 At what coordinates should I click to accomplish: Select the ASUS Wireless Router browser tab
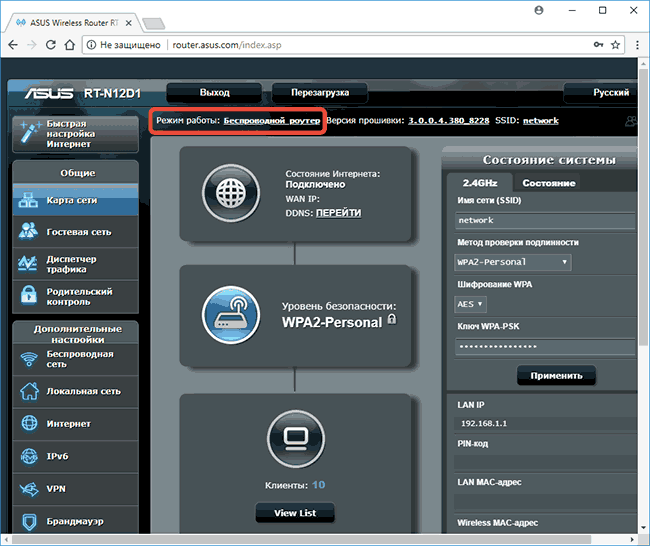pos(74,23)
